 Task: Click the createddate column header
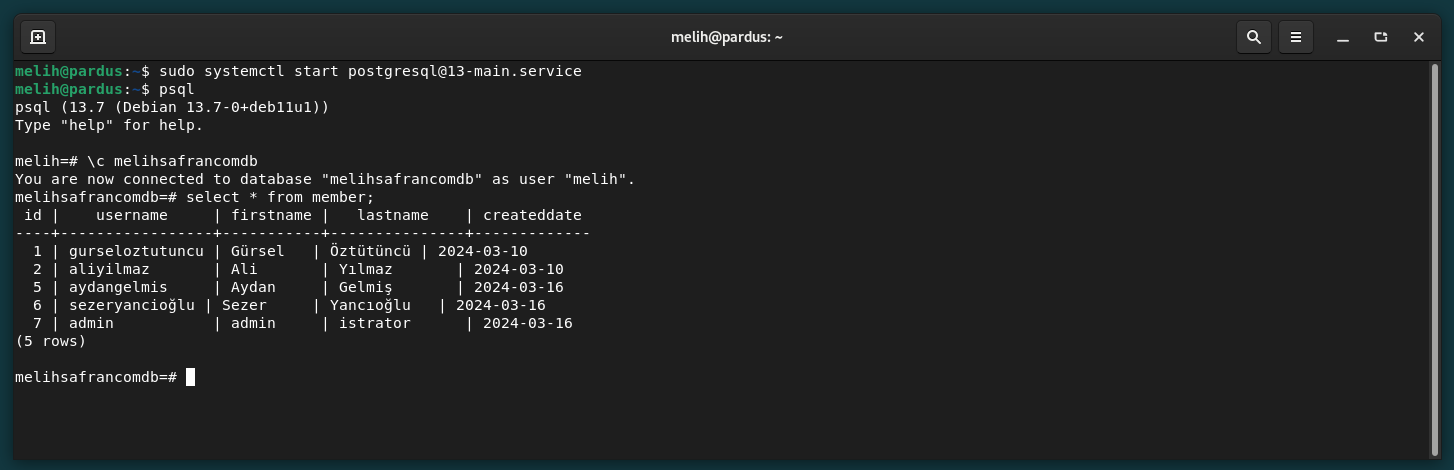[532, 215]
